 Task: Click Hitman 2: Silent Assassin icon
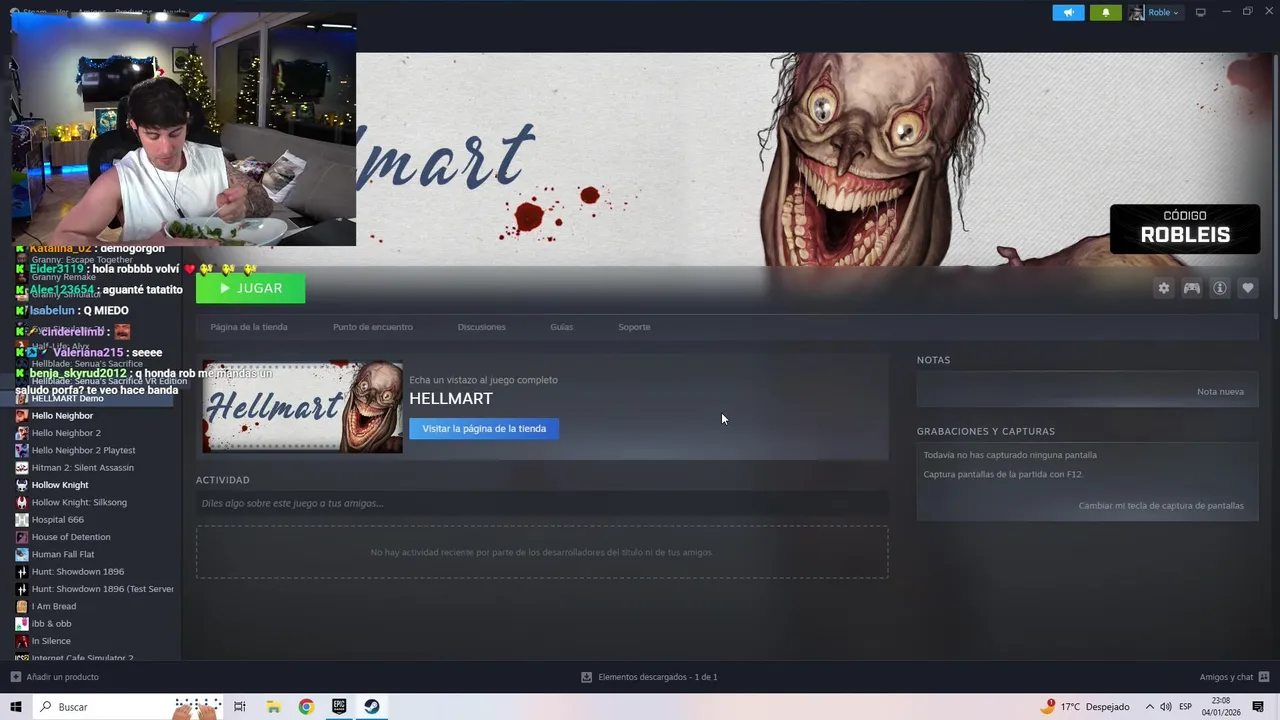22,468
